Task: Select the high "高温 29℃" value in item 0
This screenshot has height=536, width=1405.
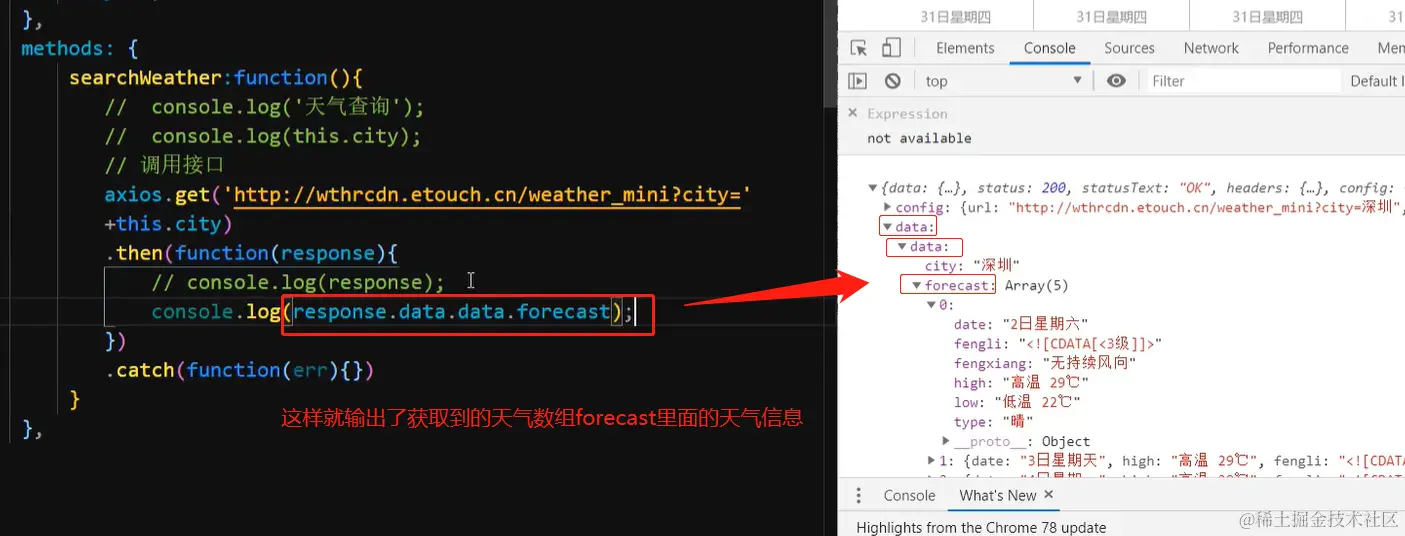Action: tap(1045, 383)
